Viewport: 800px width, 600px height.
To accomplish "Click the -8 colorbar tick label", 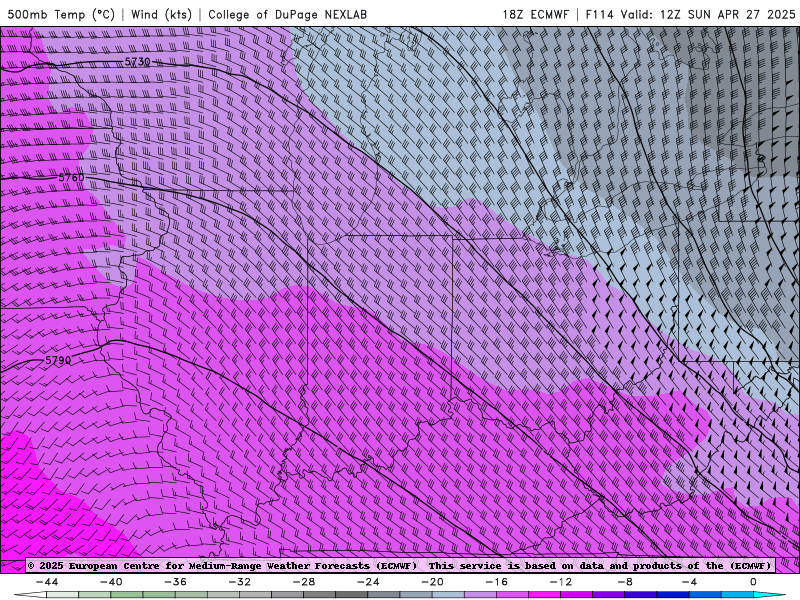I will point(626,582).
